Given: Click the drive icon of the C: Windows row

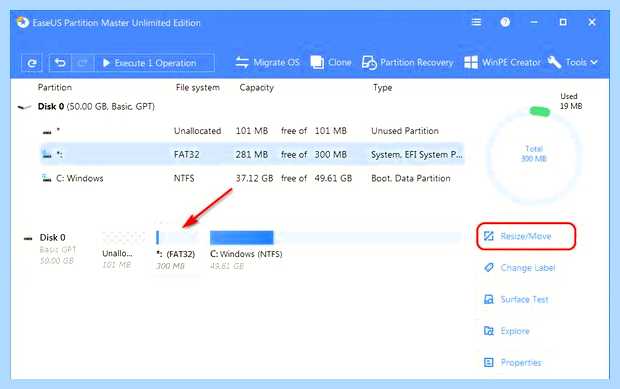Looking at the screenshot, I should (47, 178).
